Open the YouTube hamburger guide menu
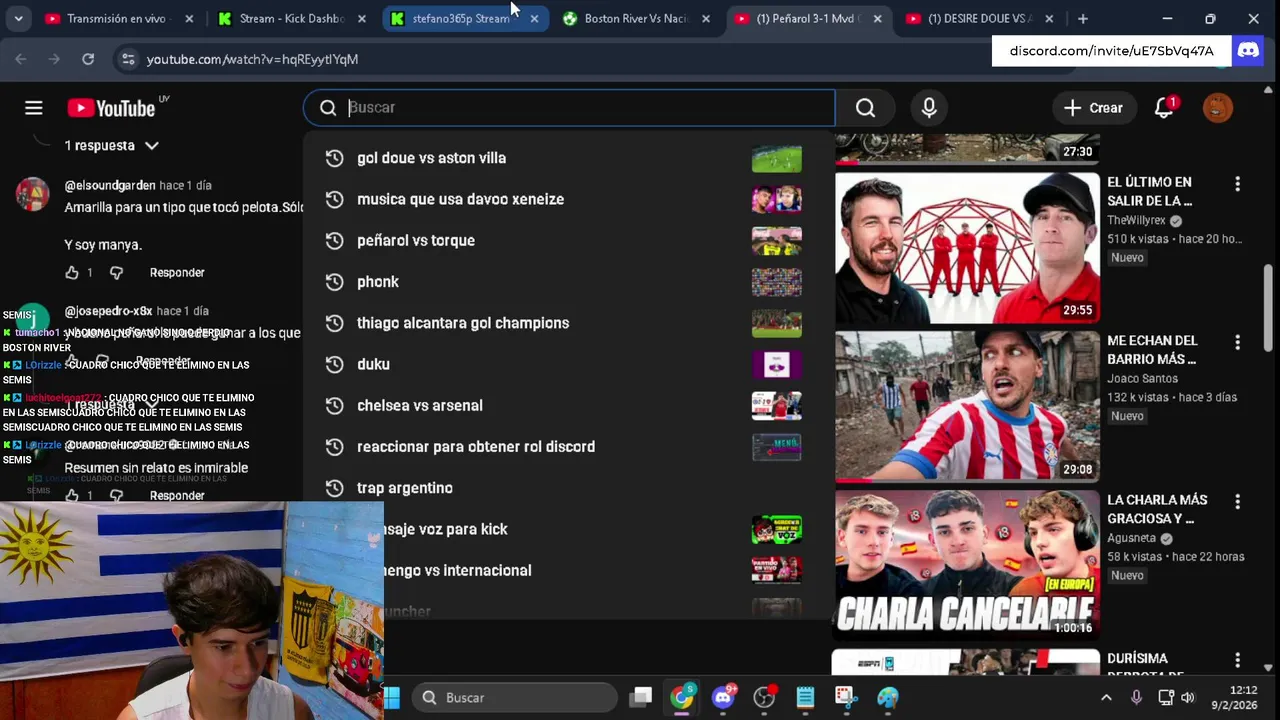Screen dimensions: 1280x720 (33, 108)
